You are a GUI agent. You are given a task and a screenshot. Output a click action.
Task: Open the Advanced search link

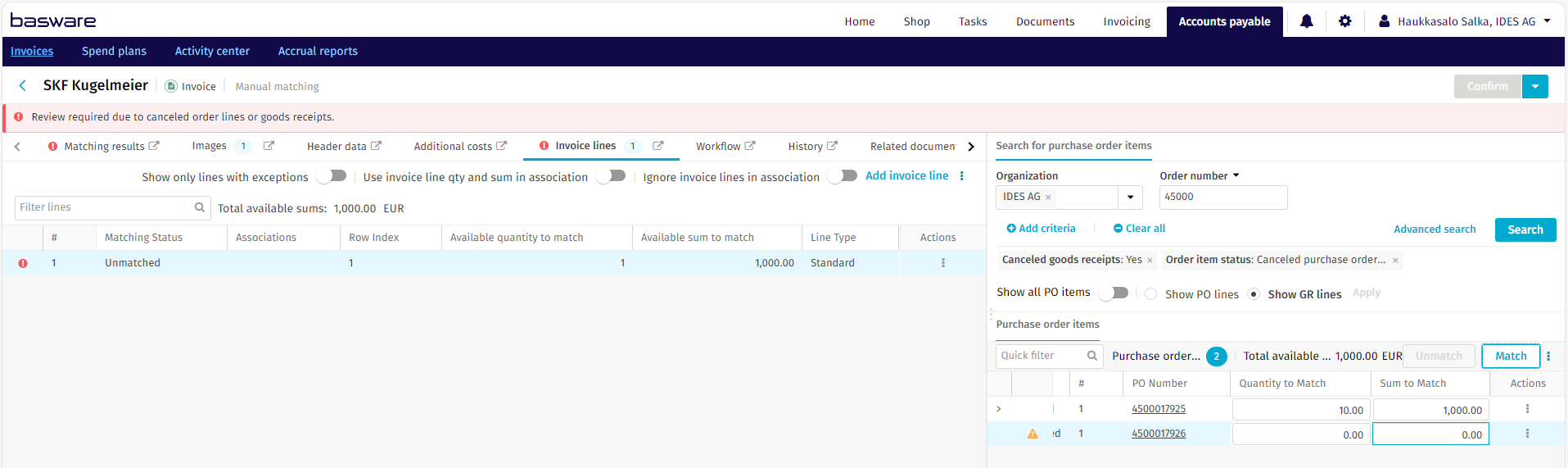(x=1435, y=229)
